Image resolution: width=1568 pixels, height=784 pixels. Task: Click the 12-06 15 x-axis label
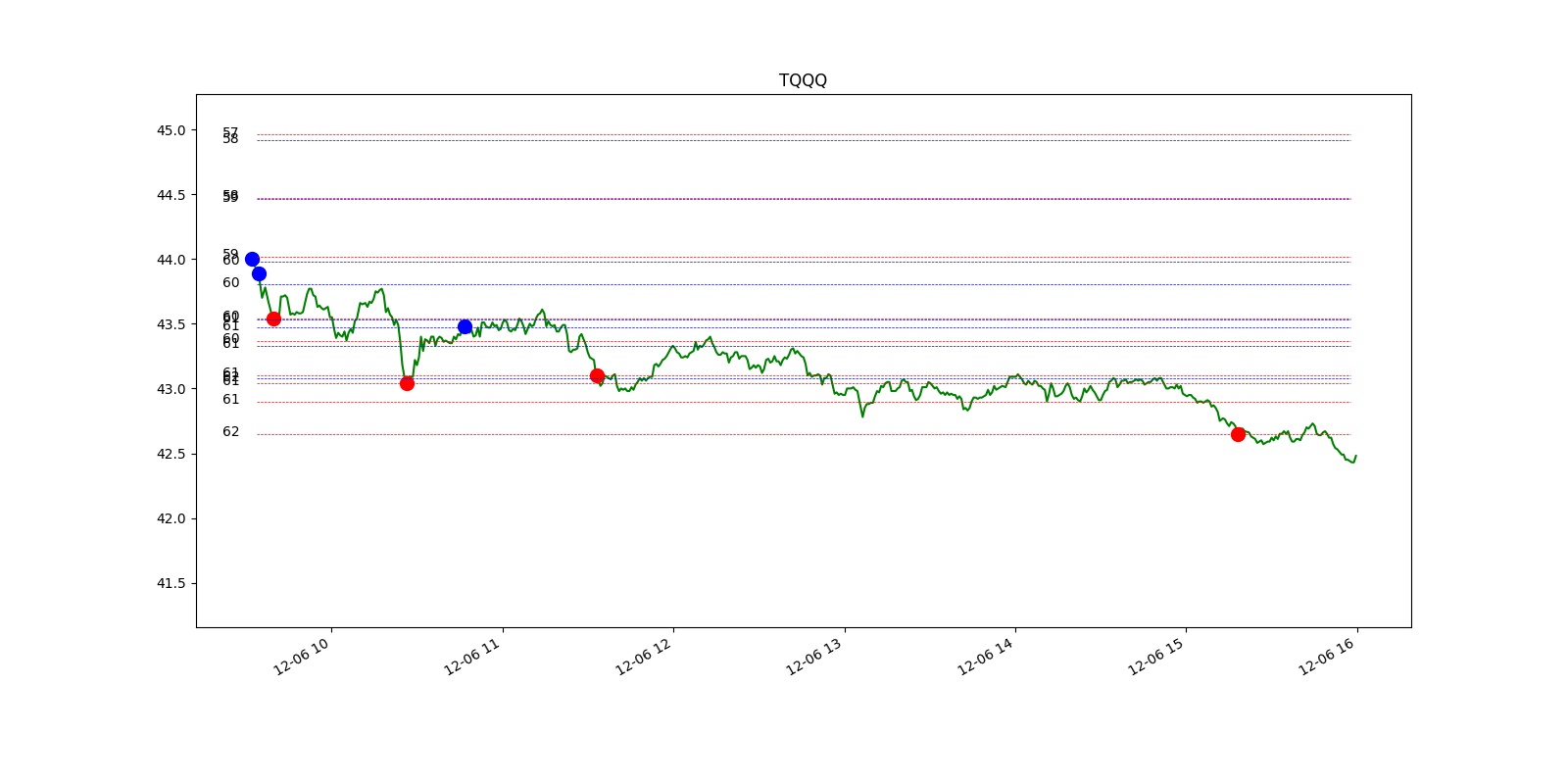1156,657
